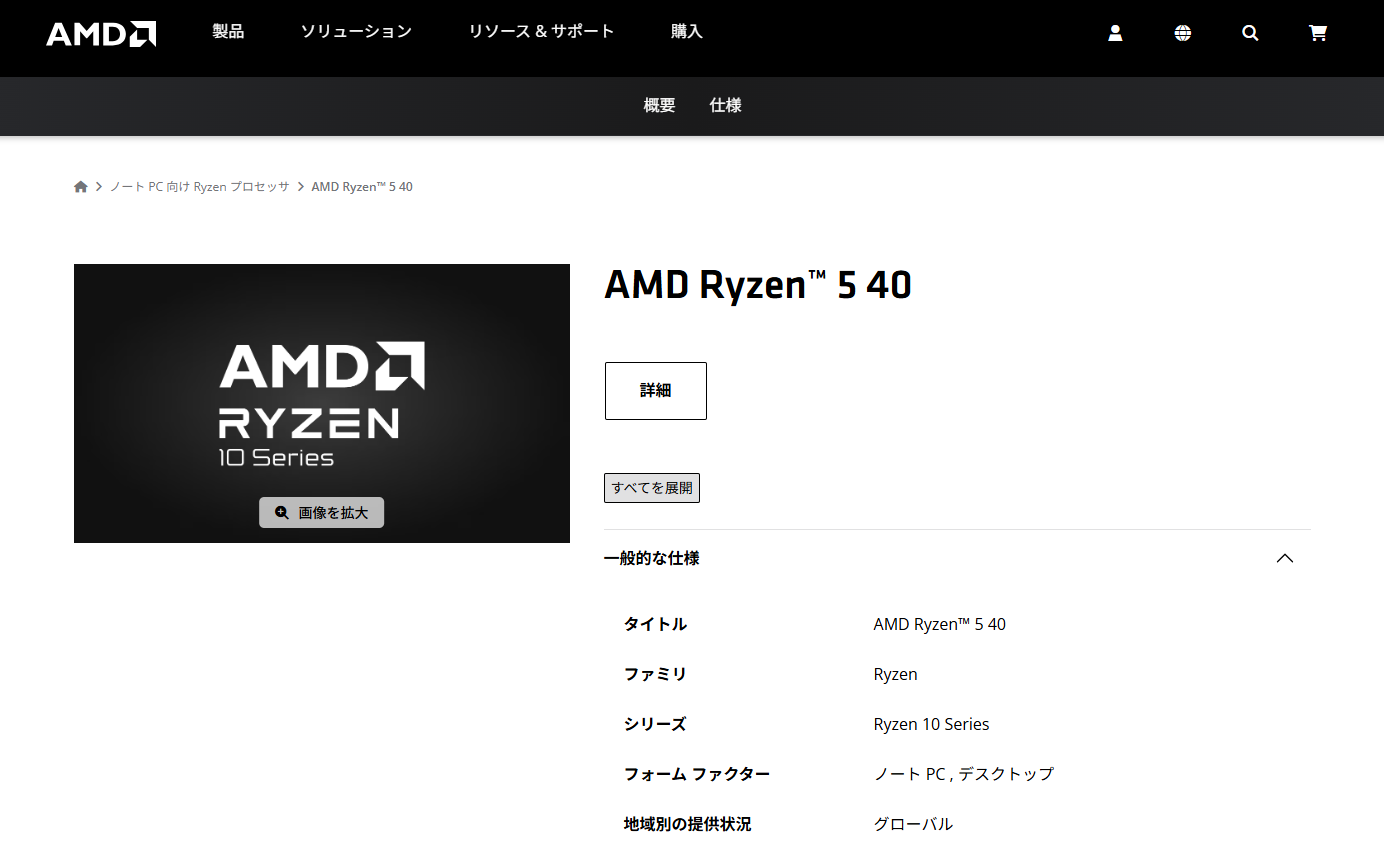Screen dimensions: 1384x862
Task: Click the フォーム ファクター spec label
Action: tap(697, 775)
